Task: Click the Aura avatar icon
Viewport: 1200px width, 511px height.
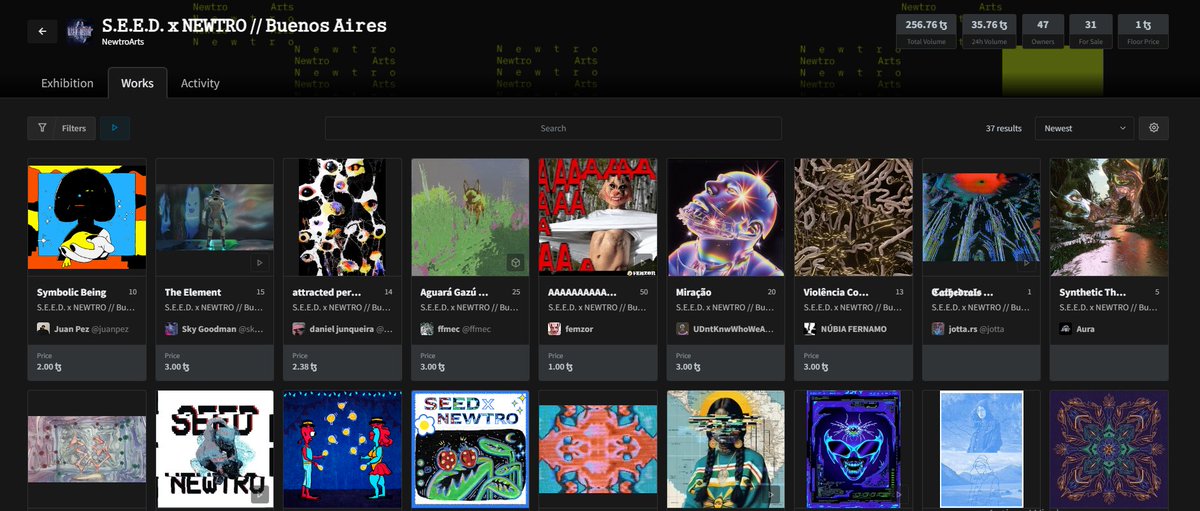Action: (1067, 328)
